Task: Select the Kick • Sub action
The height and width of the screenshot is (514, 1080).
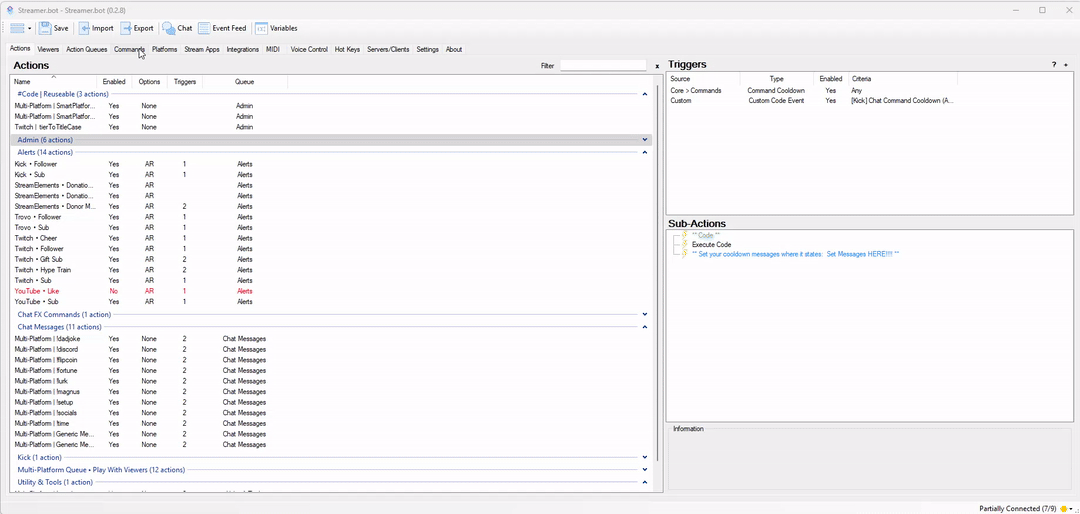Action: coord(30,175)
